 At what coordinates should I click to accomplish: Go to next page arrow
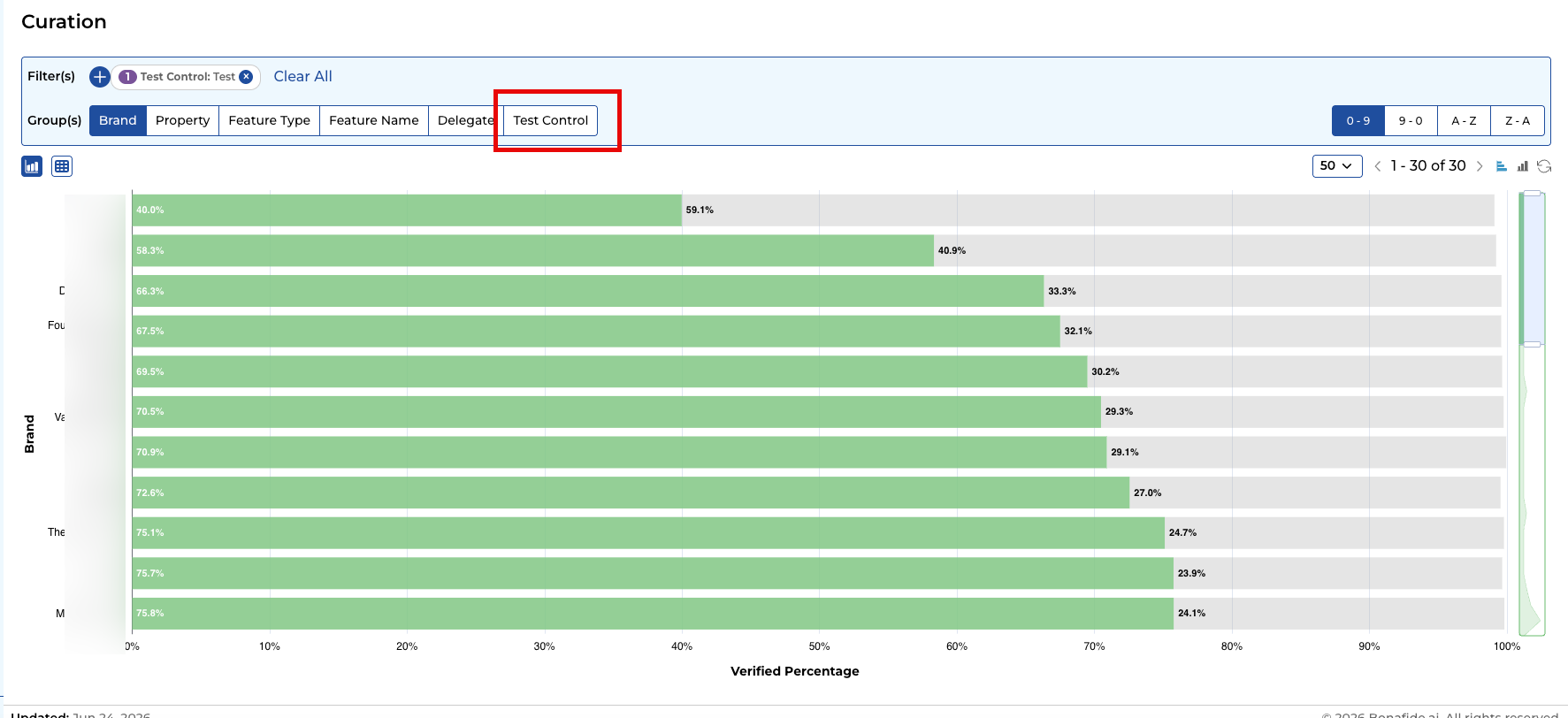1480,166
